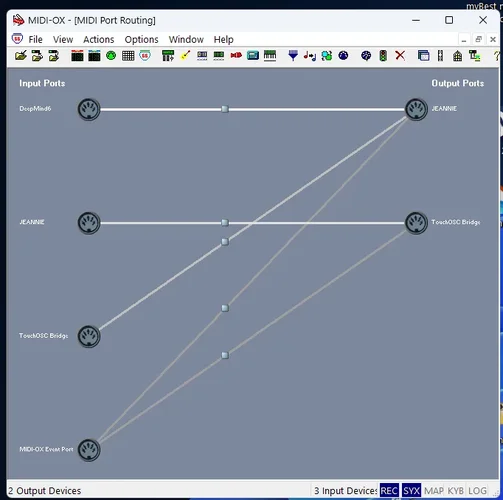Toggle the LOG status bar indicator
503x500 pixels.
477,491
